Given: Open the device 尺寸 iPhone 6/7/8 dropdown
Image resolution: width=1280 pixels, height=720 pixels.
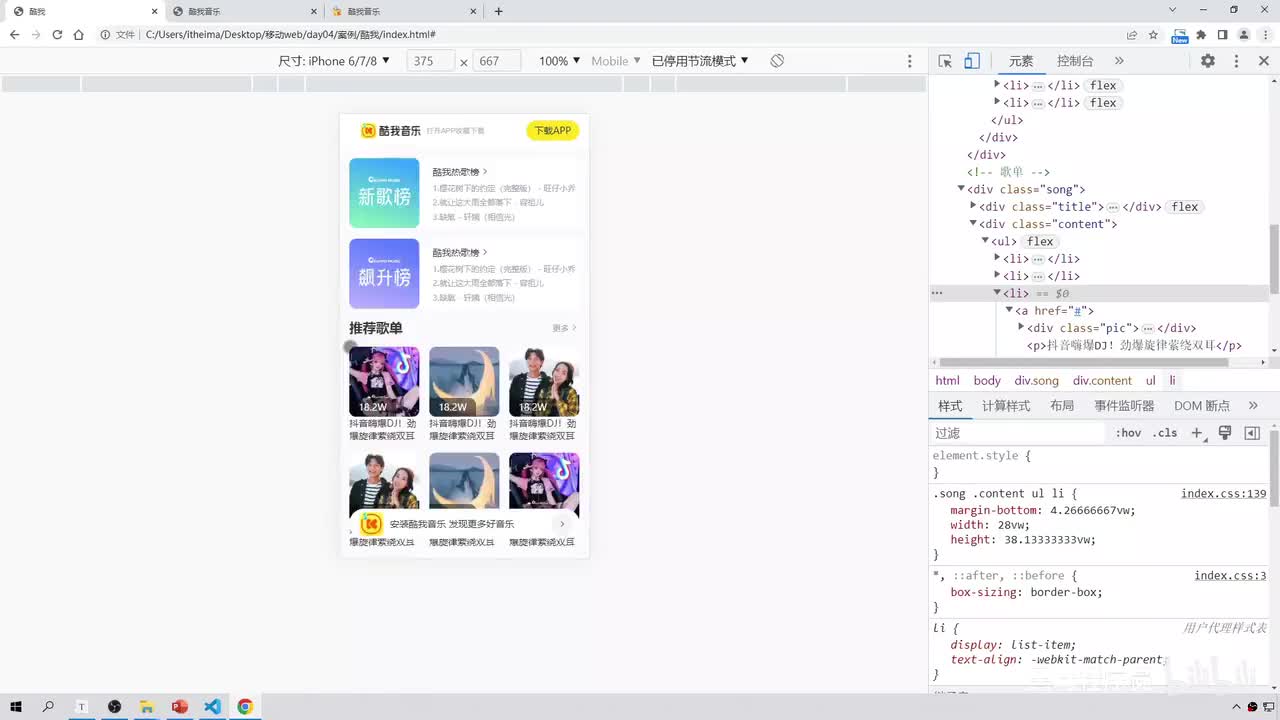Looking at the screenshot, I should (334, 61).
